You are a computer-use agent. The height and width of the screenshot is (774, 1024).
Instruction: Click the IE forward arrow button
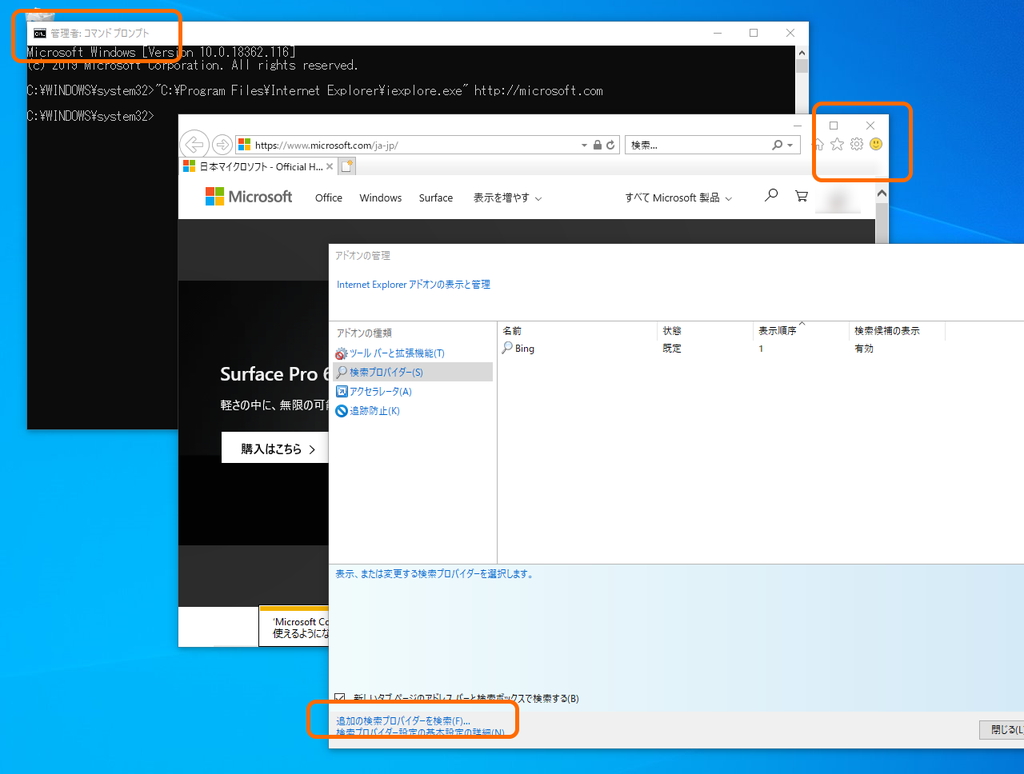222,144
